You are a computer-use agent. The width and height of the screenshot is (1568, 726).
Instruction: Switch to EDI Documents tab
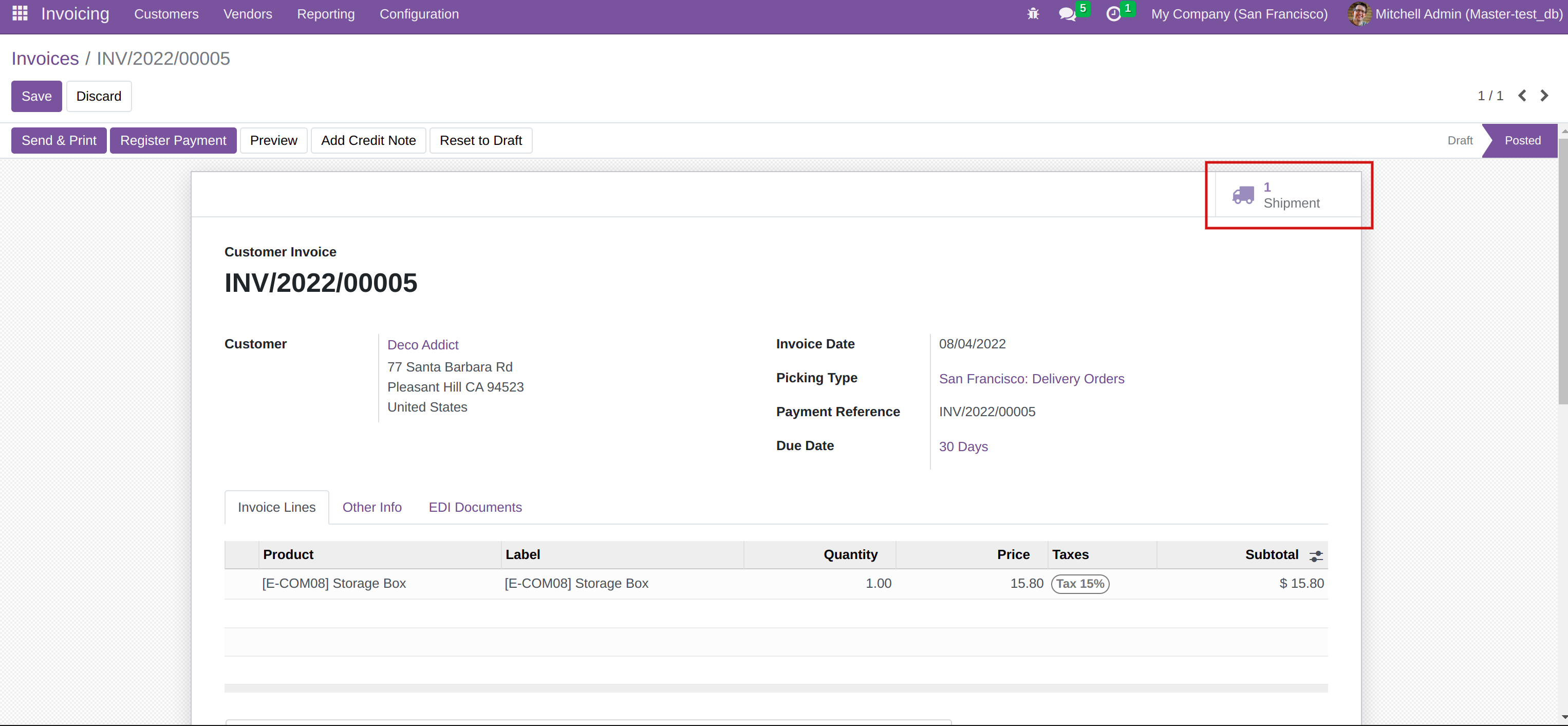[x=475, y=507]
